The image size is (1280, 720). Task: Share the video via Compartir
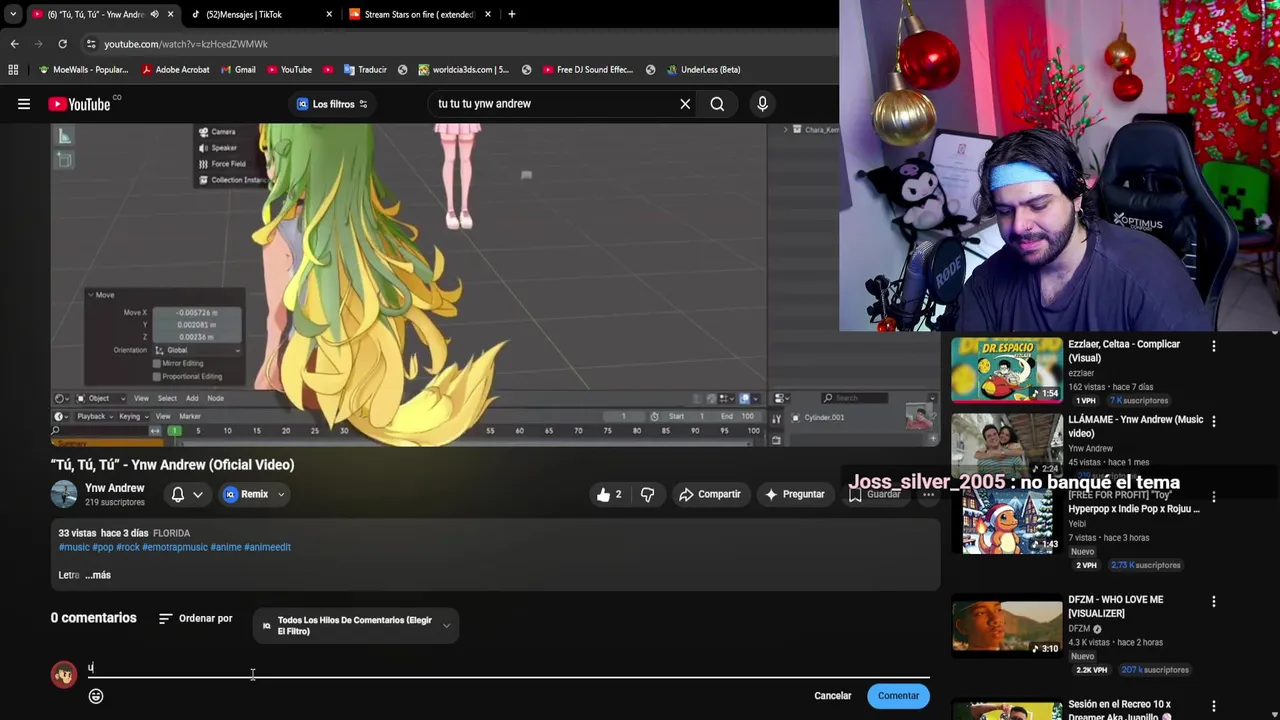point(710,494)
